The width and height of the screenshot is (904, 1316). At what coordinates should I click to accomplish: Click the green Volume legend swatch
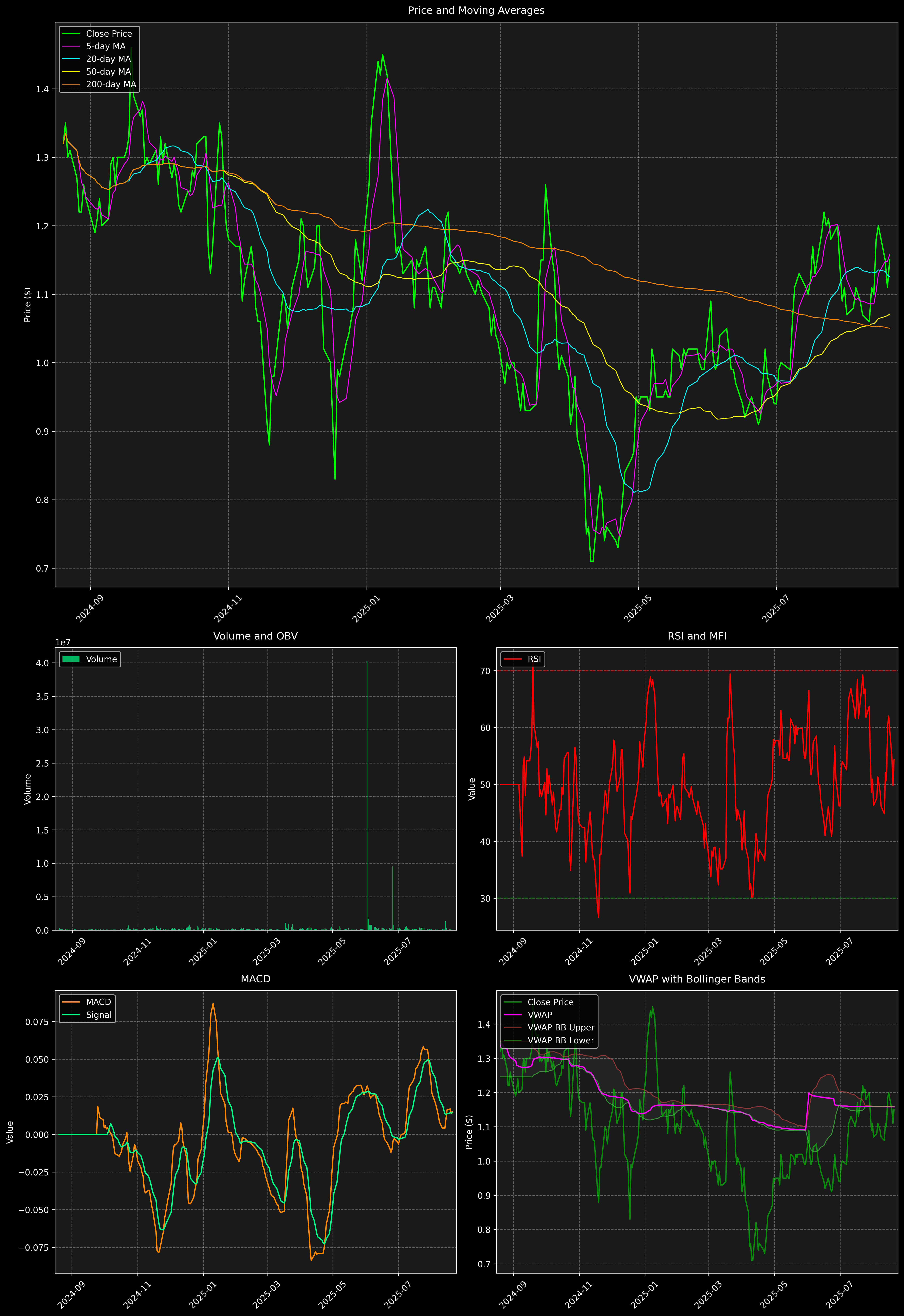pos(71,659)
